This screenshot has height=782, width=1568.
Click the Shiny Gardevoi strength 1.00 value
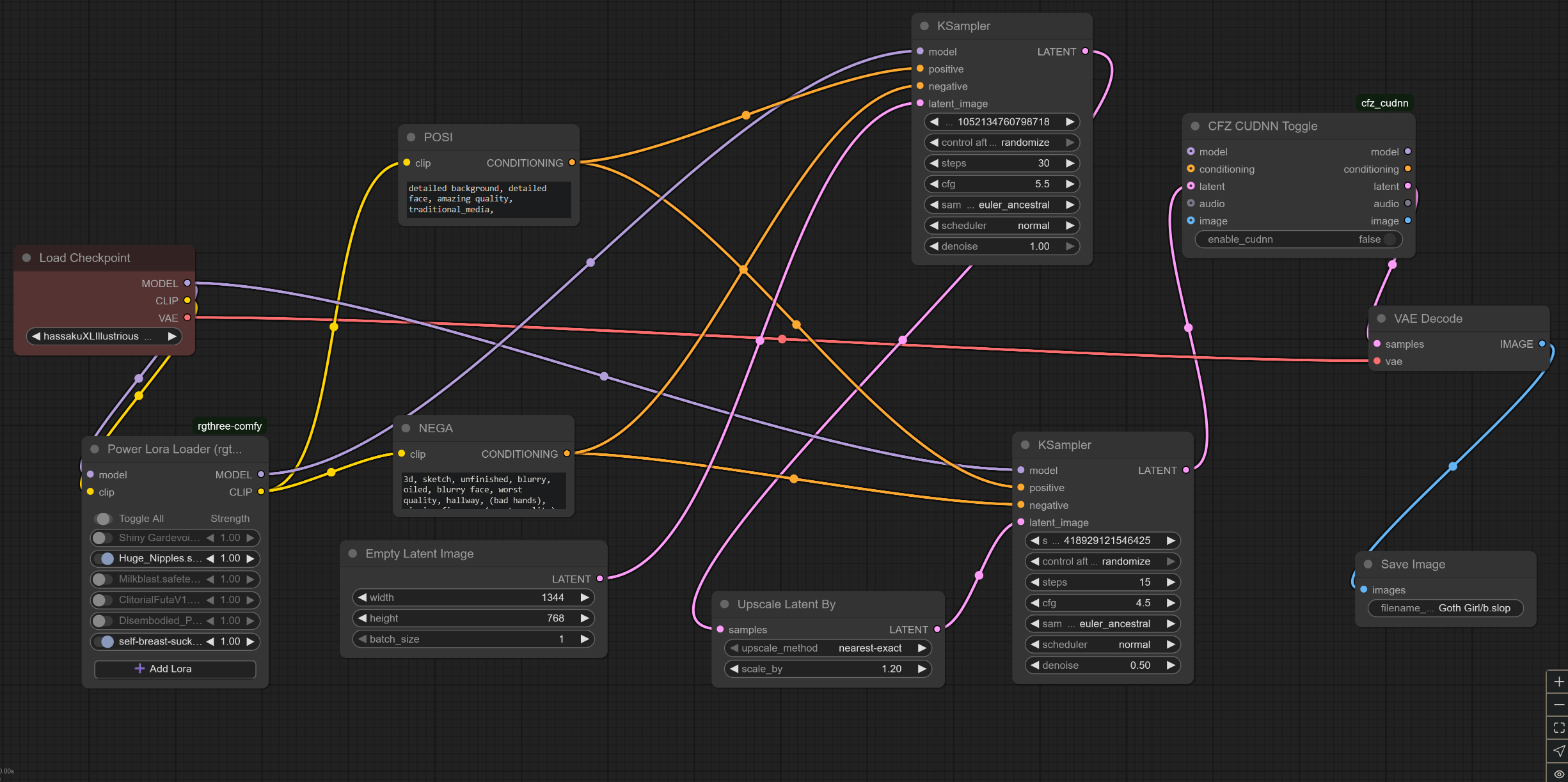(x=230, y=538)
